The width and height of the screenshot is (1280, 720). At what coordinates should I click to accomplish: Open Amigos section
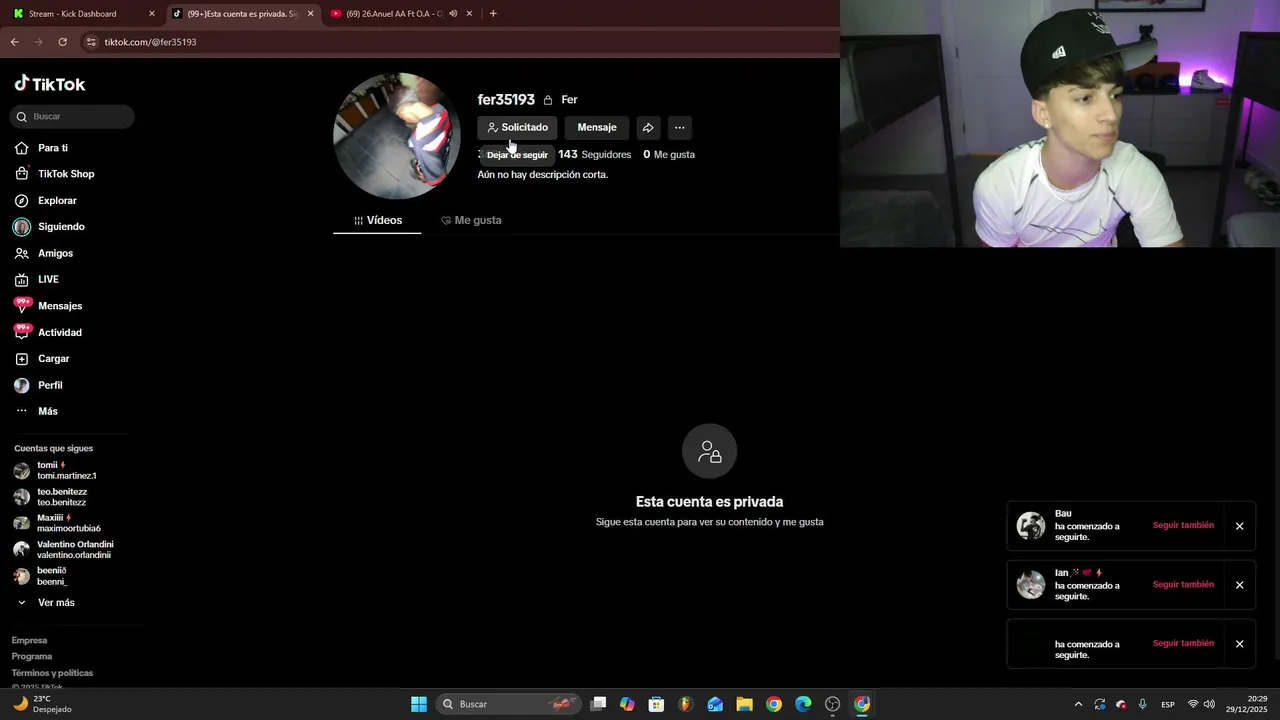(55, 254)
